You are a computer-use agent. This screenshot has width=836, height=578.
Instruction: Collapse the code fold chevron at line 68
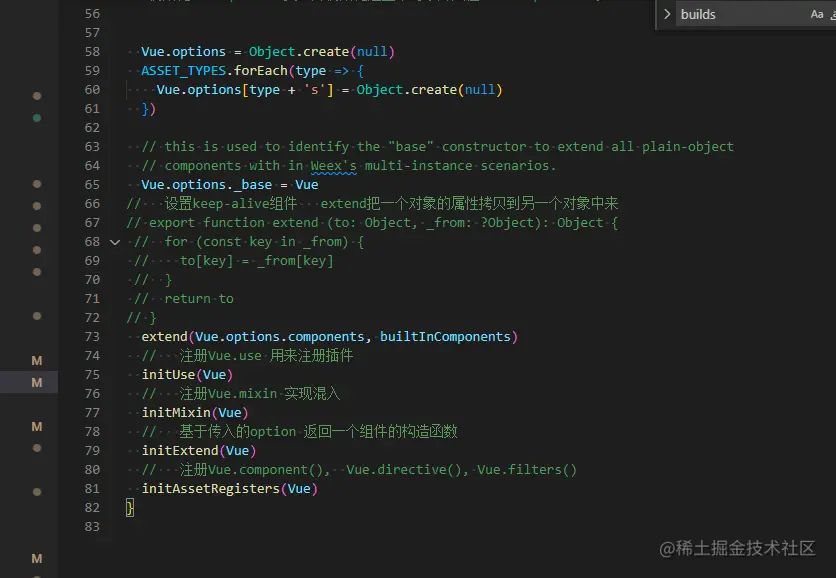click(115, 242)
